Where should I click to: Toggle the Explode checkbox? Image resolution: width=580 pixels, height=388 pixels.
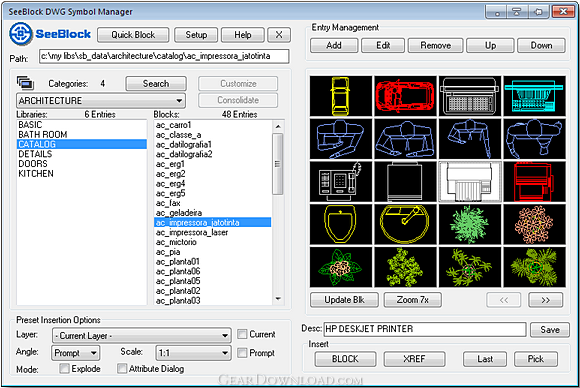click(x=64, y=368)
